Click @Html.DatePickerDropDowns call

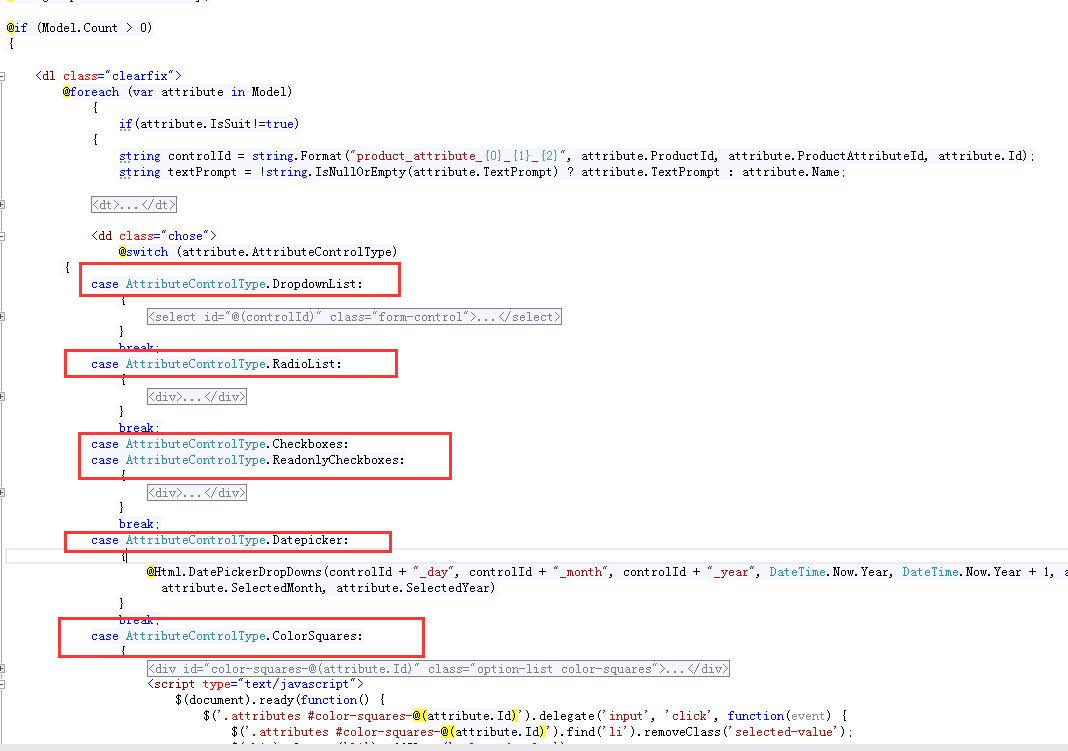(x=235, y=572)
